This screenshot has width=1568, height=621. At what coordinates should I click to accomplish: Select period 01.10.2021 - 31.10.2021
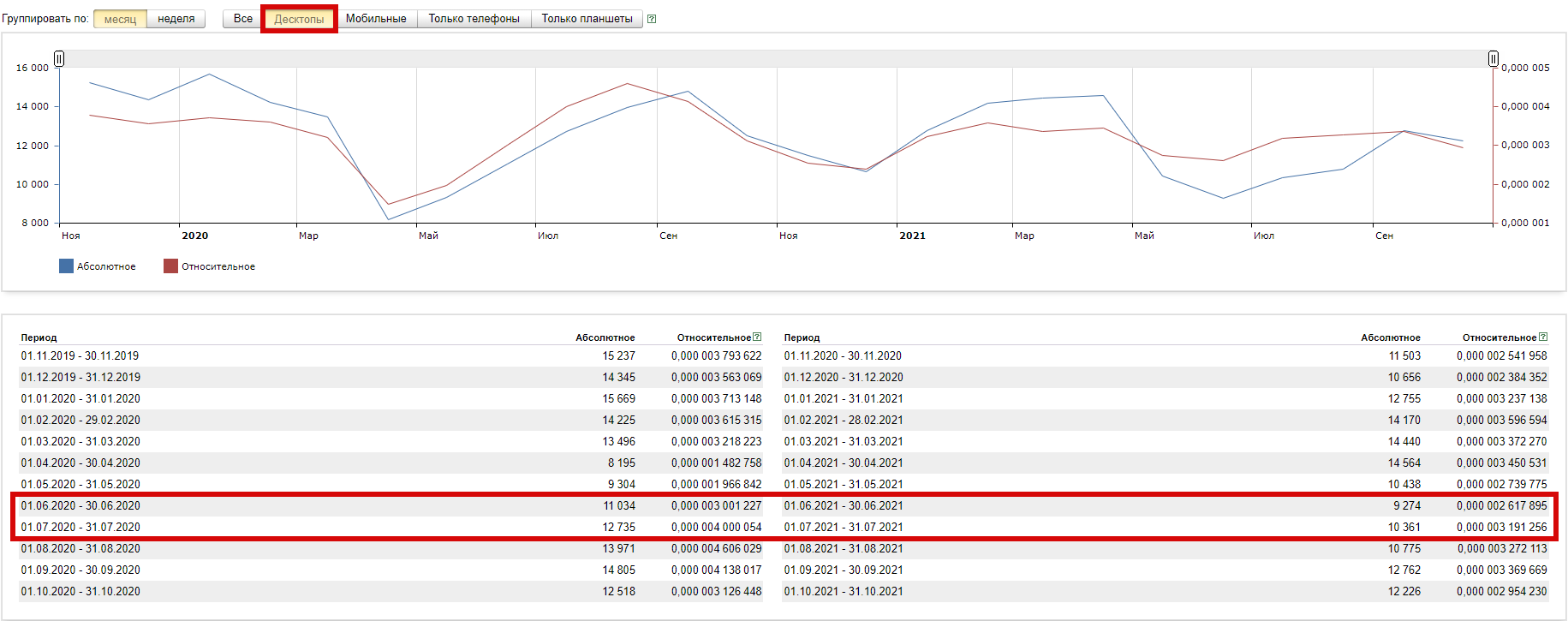[844, 591]
